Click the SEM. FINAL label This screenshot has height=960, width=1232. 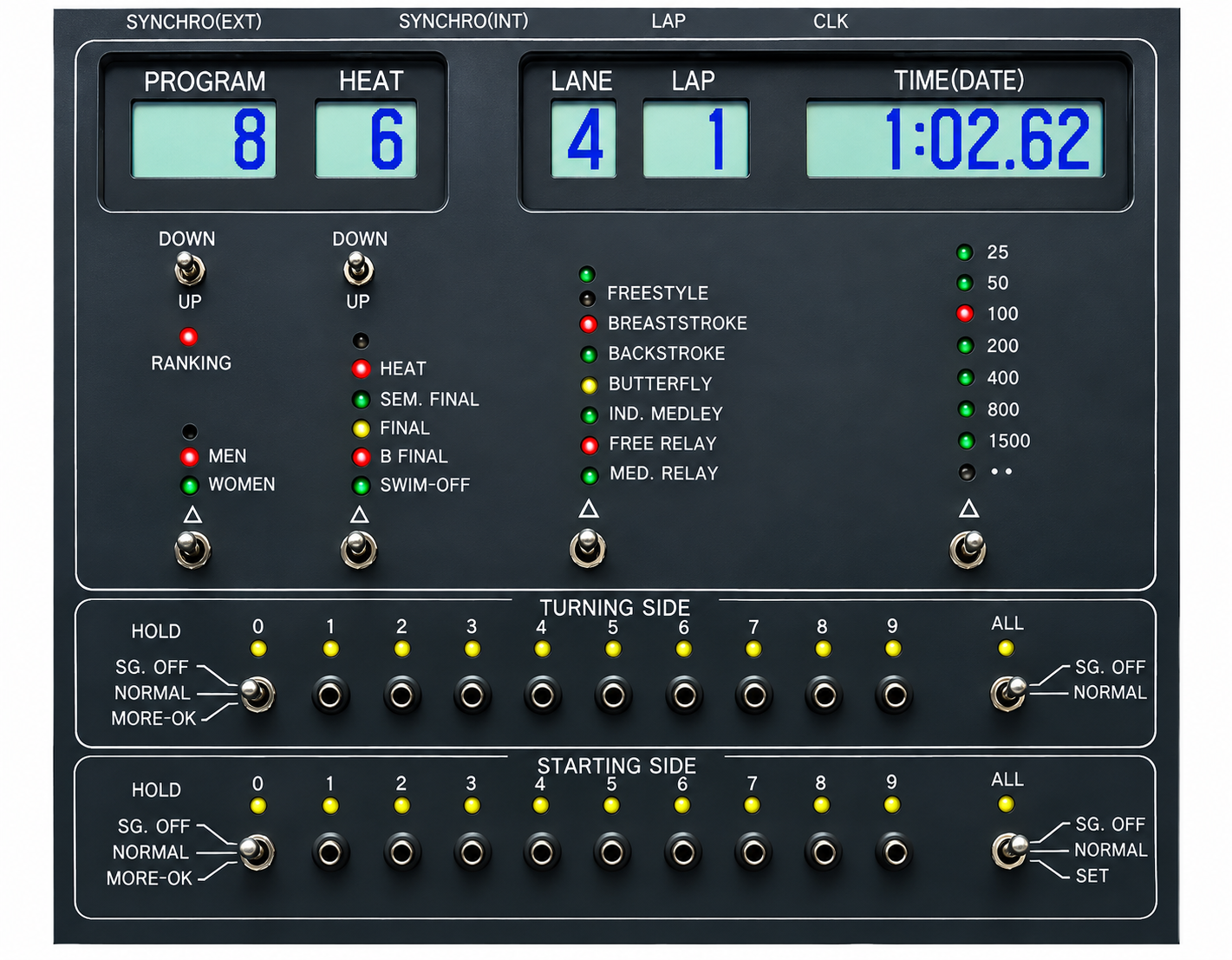pyautogui.click(x=429, y=400)
